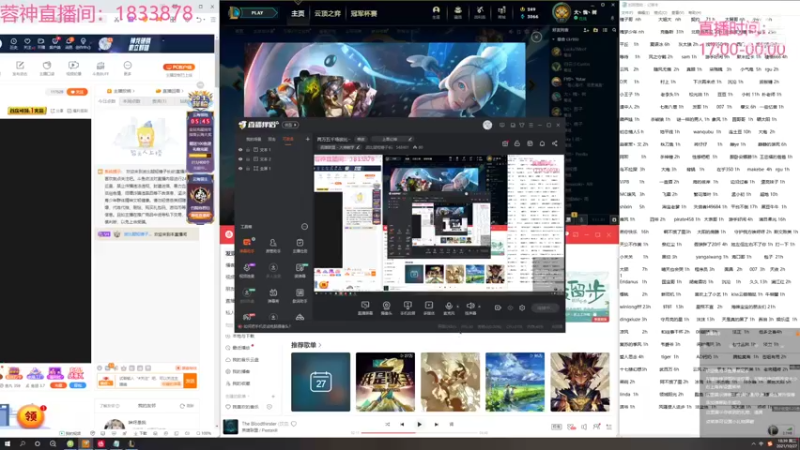Click the volume icon in the music player
The image size is (800, 450).
pos(584,427)
